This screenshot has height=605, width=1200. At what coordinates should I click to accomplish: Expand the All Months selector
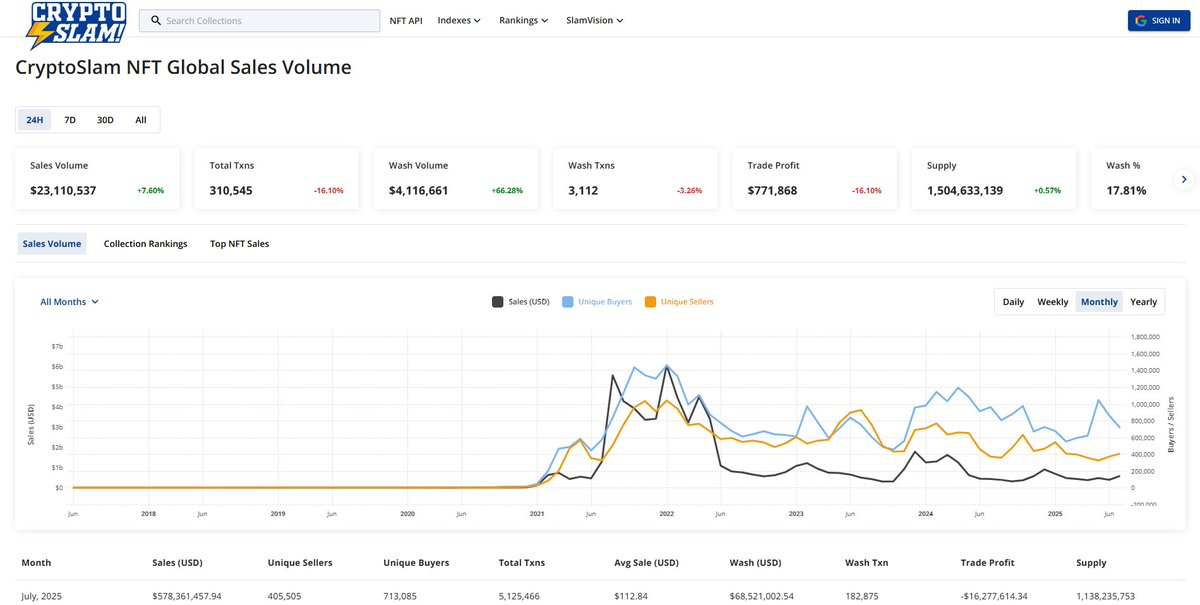click(69, 301)
